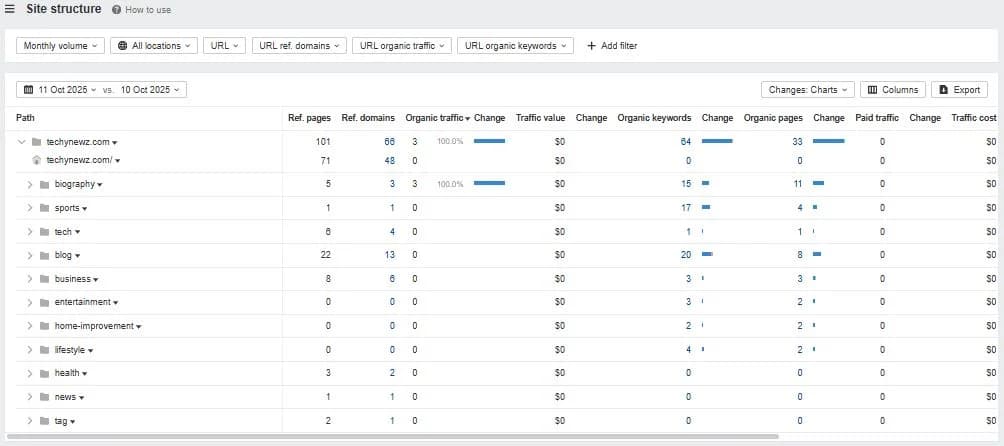Expand the home-improvement folder

29,326
